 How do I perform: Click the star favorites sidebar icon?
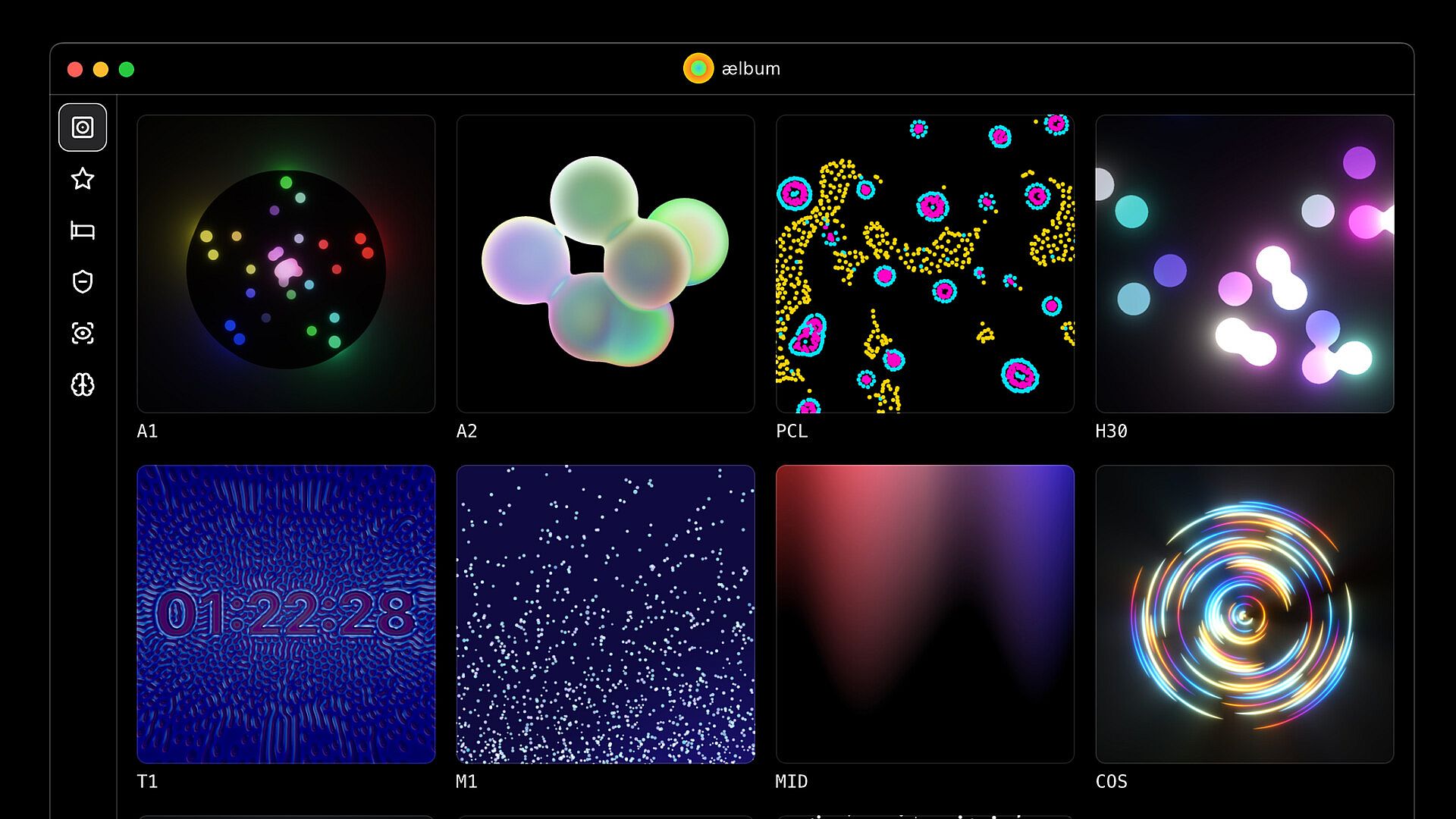tap(83, 179)
